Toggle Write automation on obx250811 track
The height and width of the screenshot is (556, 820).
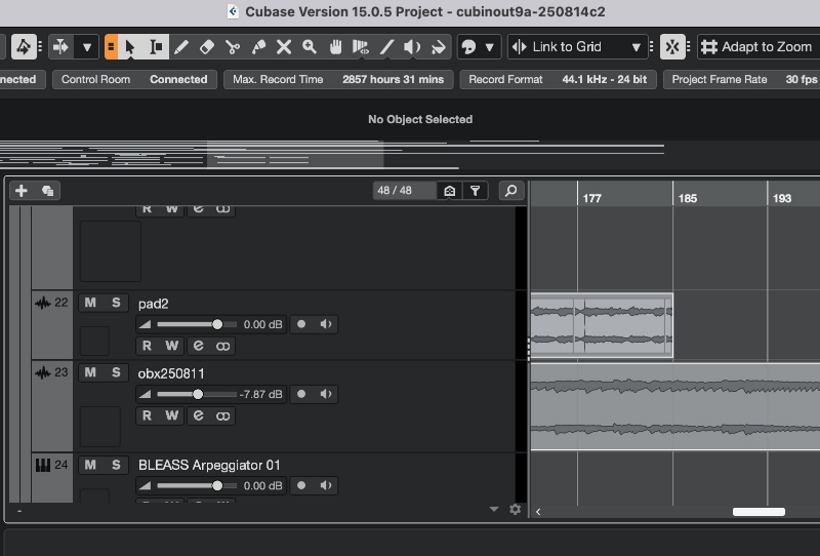coord(172,415)
